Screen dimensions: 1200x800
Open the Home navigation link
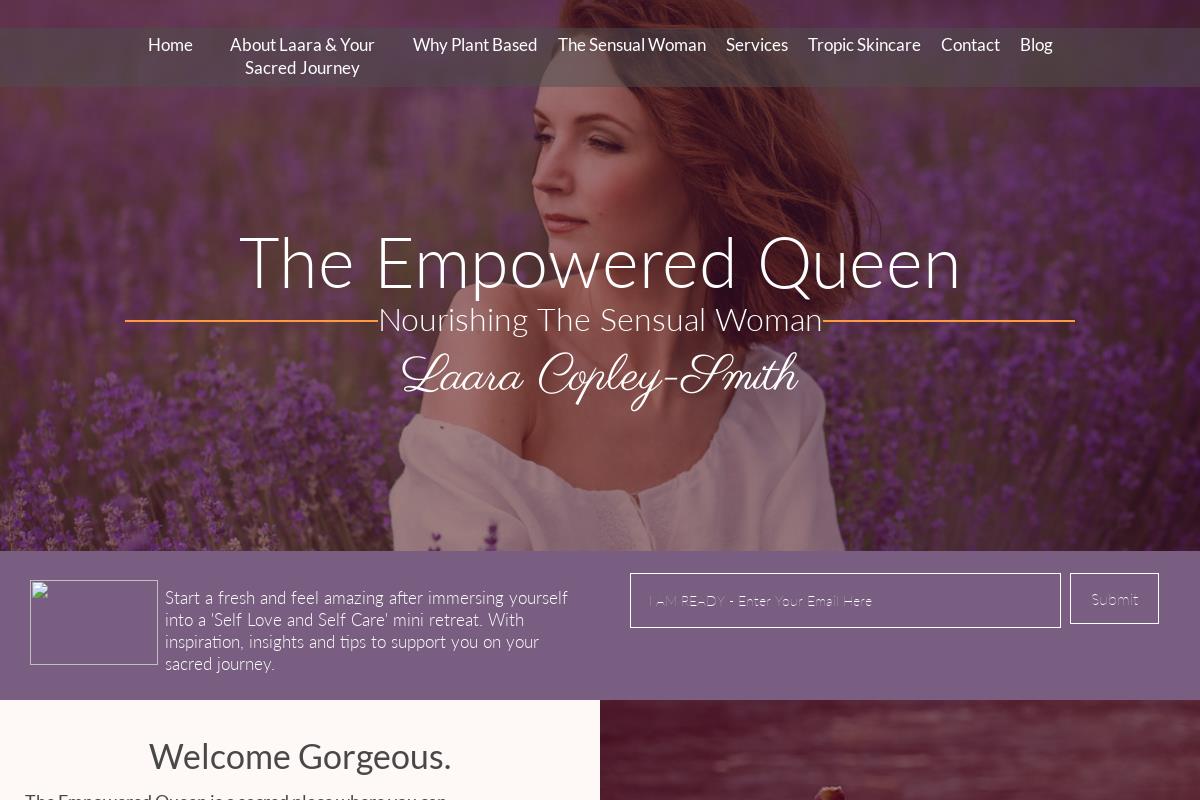(170, 45)
